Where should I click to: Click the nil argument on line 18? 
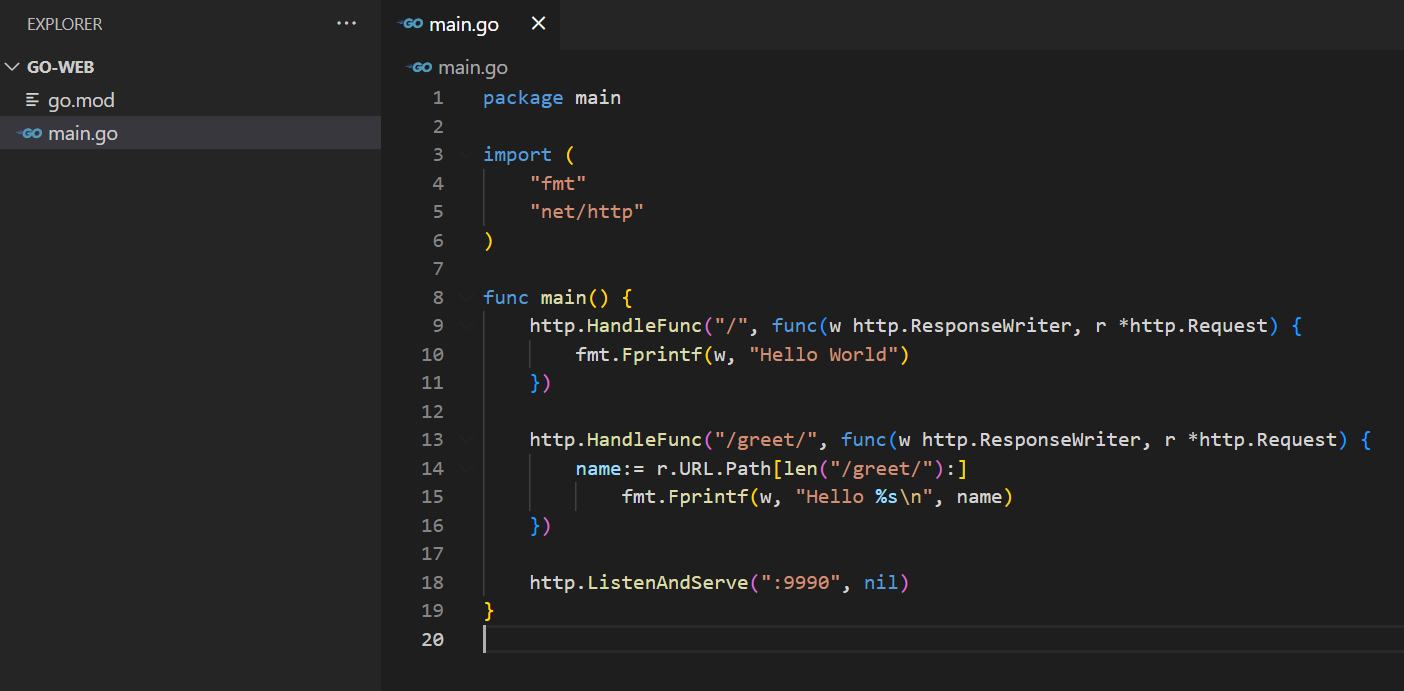(x=881, y=583)
